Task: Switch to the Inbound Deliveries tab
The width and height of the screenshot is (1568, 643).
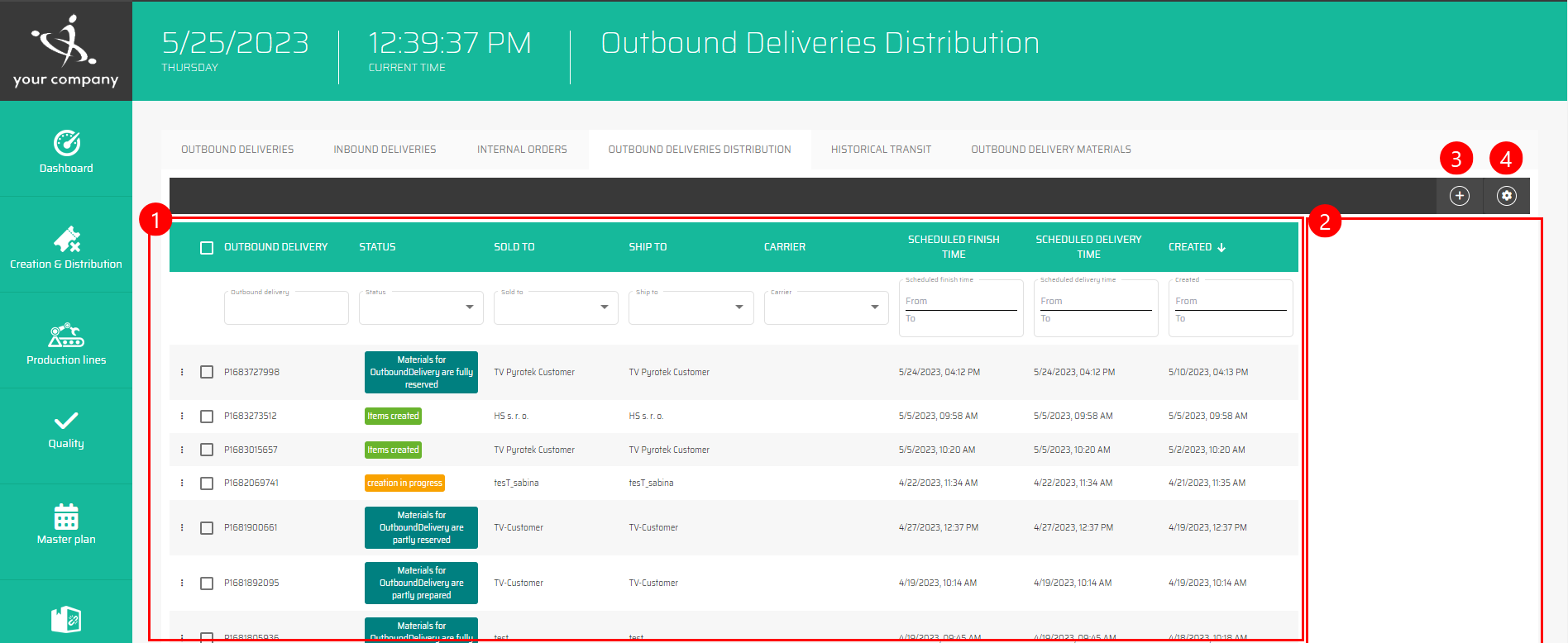Action: click(385, 150)
